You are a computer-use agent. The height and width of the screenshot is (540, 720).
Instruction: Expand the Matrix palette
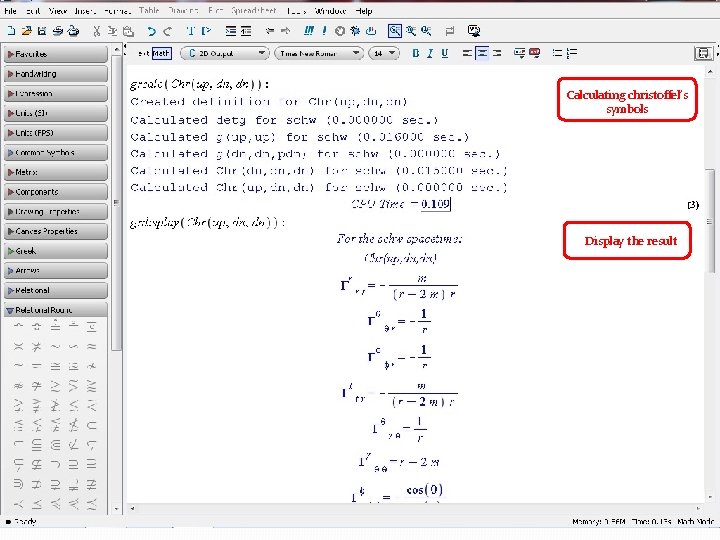coord(56,172)
